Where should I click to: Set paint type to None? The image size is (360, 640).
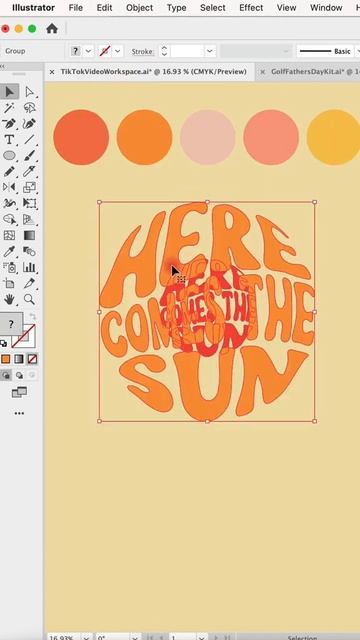pyautogui.click(x=32, y=359)
